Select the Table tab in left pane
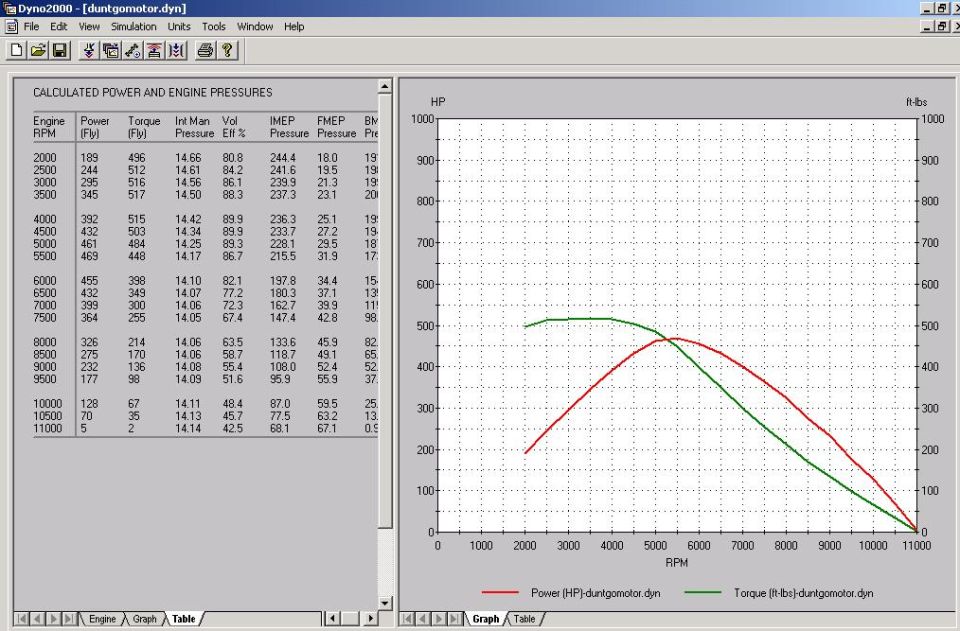 [183, 619]
